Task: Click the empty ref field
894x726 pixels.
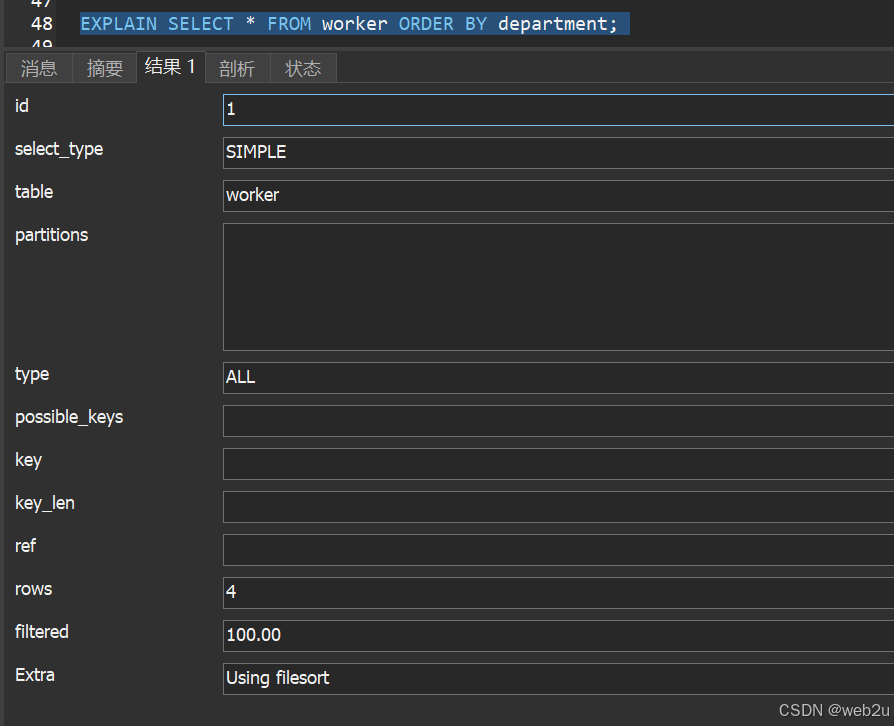Action: click(x=558, y=550)
